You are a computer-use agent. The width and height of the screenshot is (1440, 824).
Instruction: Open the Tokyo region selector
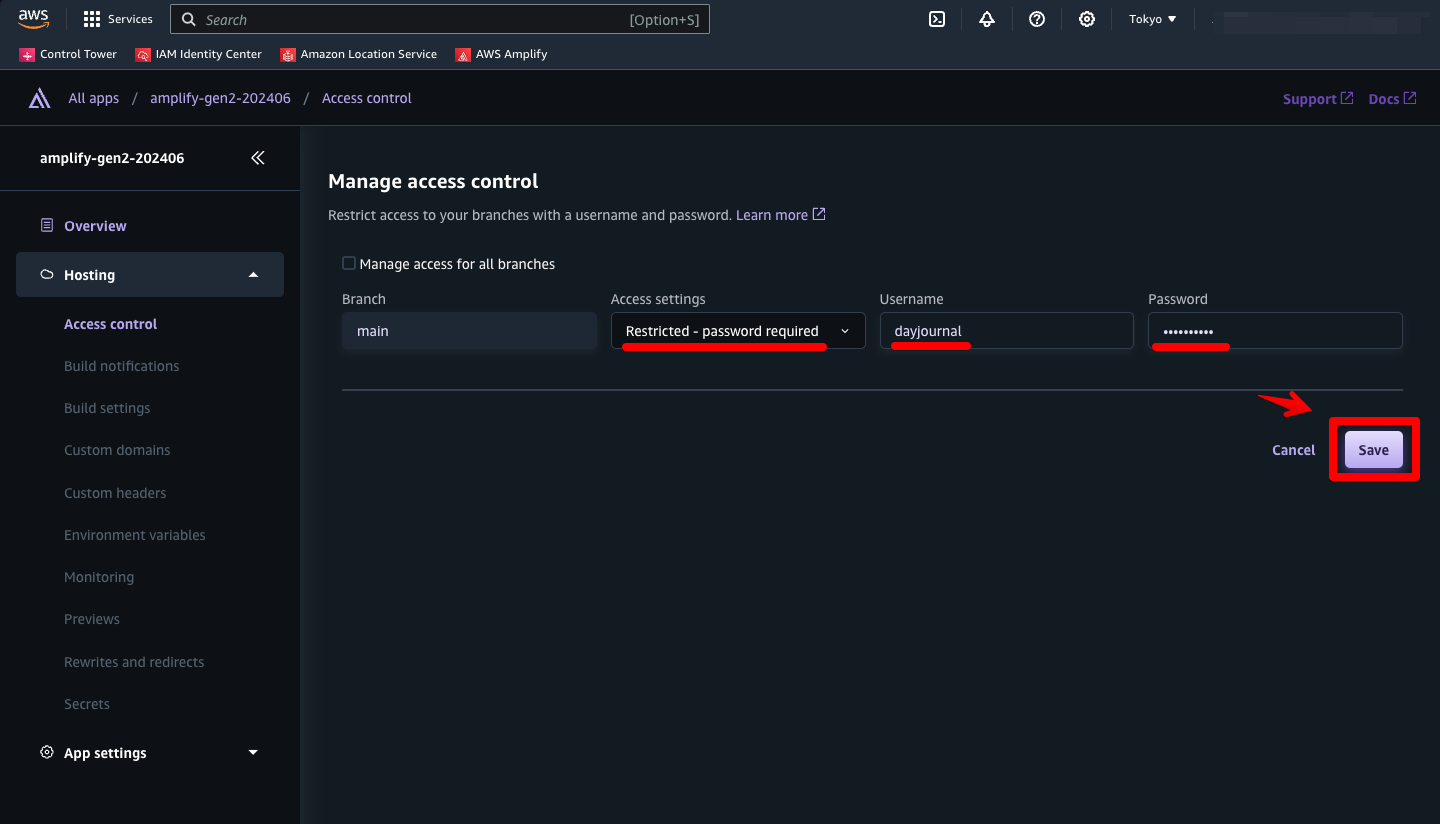[x=1152, y=19]
